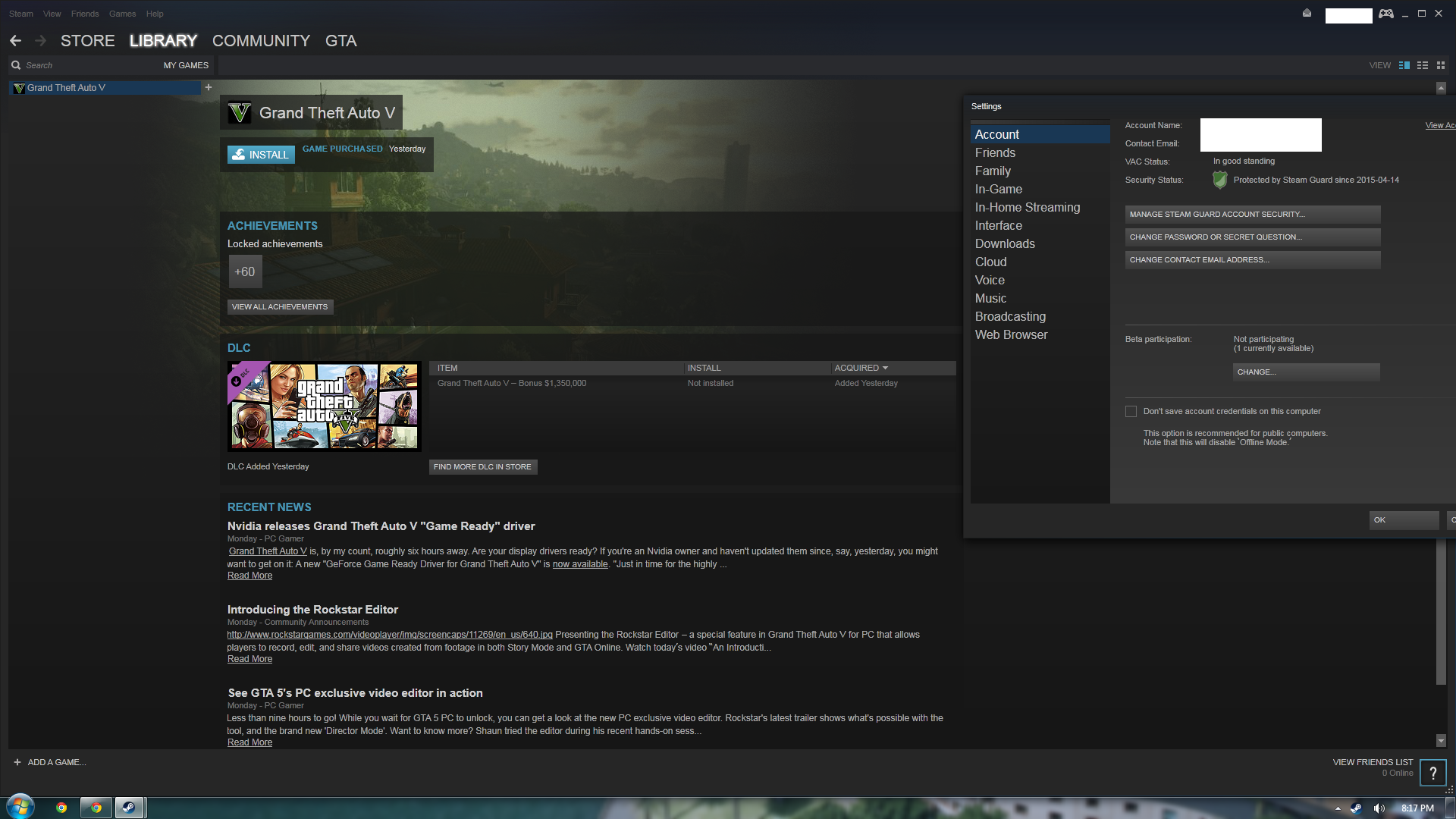Click Change Contact Email Address
Screen dimensions: 1456x819
pos(1253,260)
